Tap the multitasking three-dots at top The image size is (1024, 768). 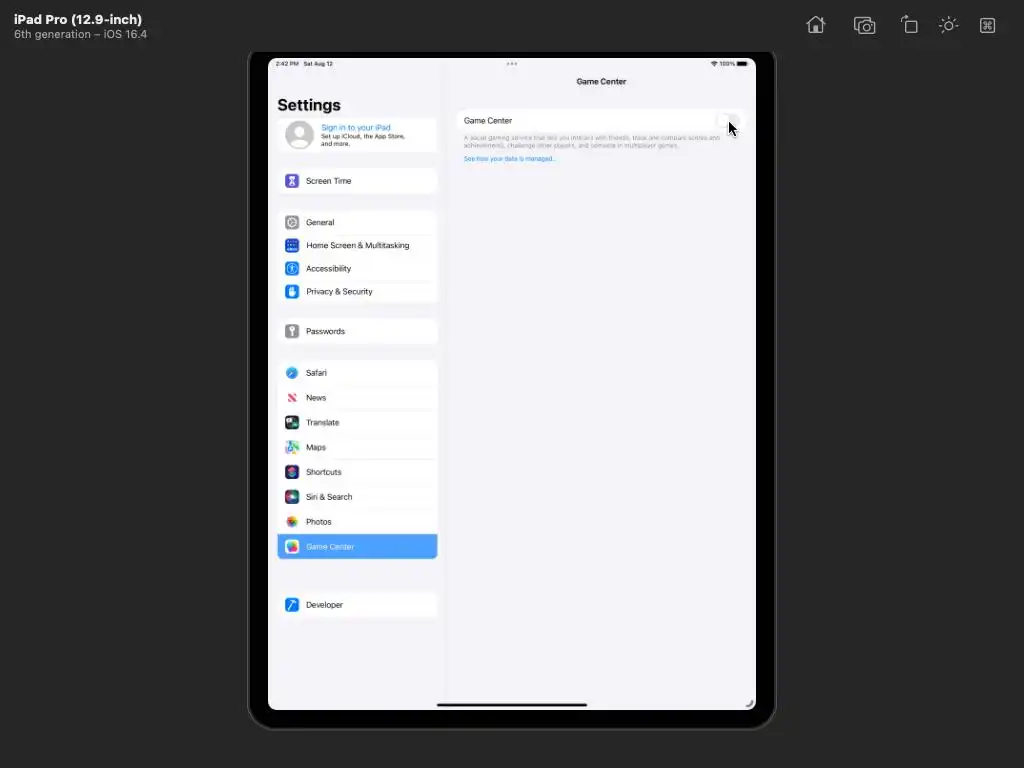(512, 64)
